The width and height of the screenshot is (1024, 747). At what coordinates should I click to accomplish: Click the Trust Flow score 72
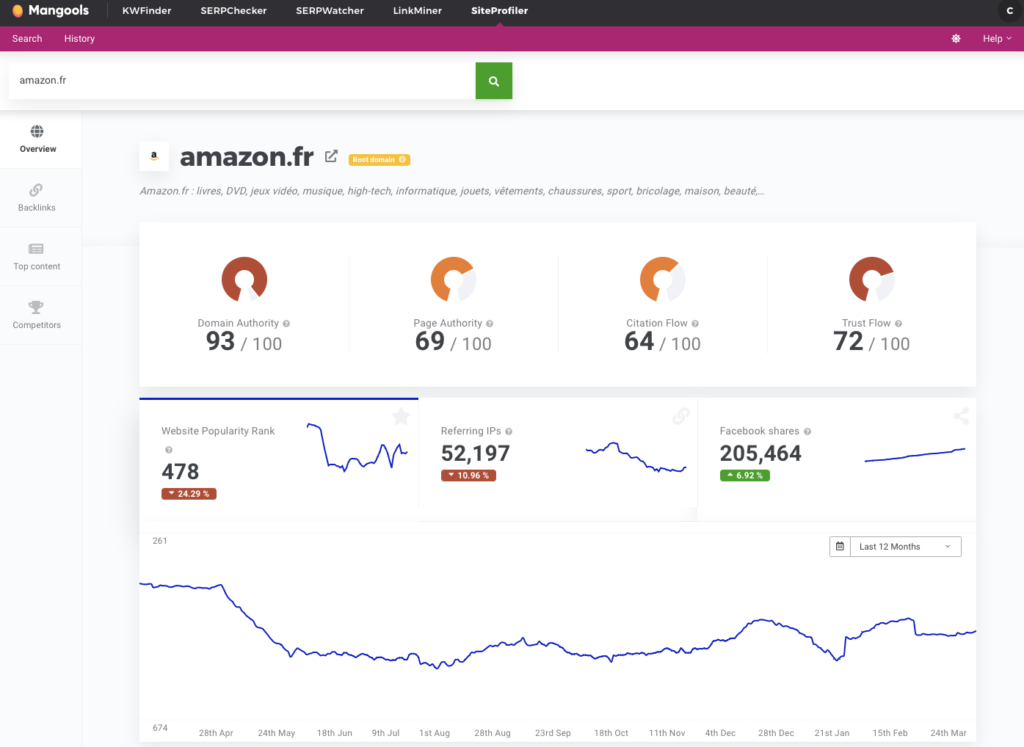click(848, 342)
